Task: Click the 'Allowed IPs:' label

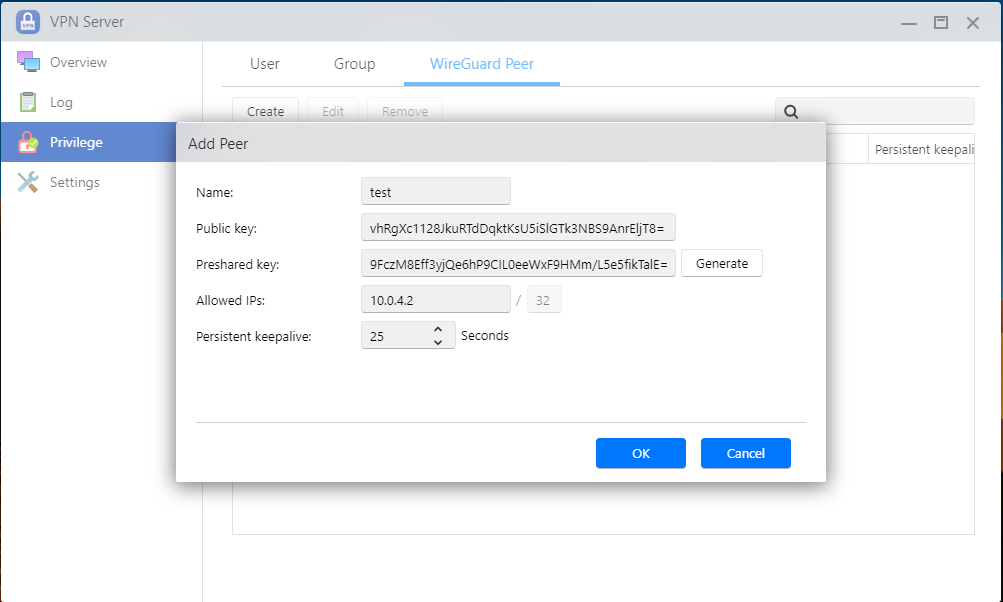Action: [230, 300]
